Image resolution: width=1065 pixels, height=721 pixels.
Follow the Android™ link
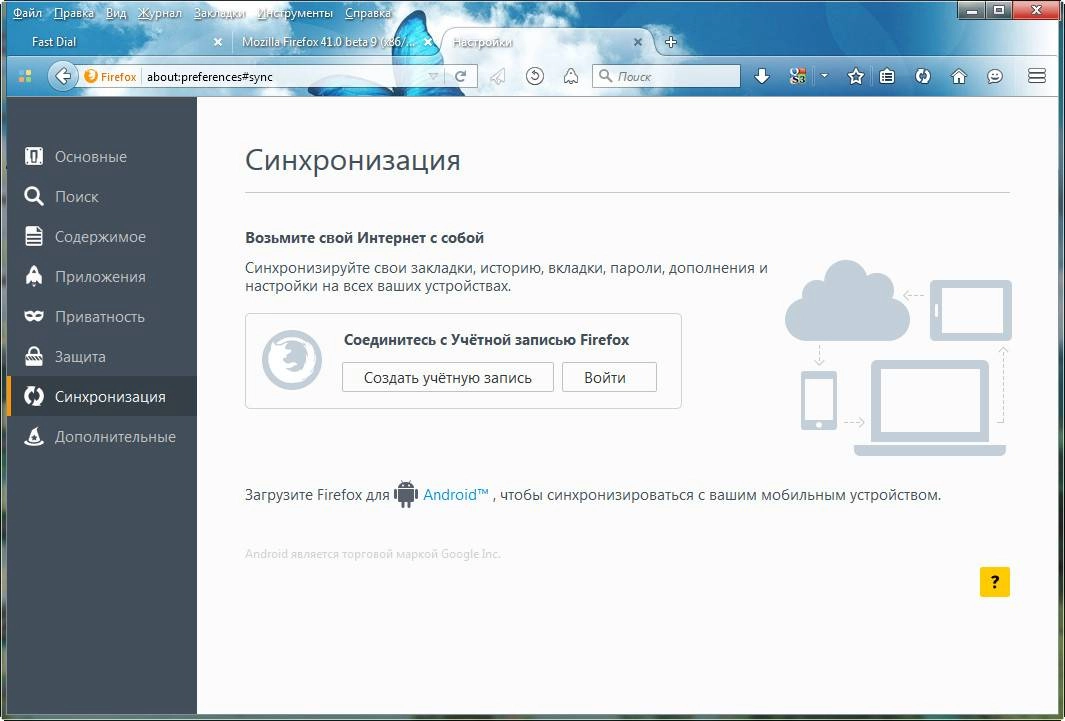[456, 495]
